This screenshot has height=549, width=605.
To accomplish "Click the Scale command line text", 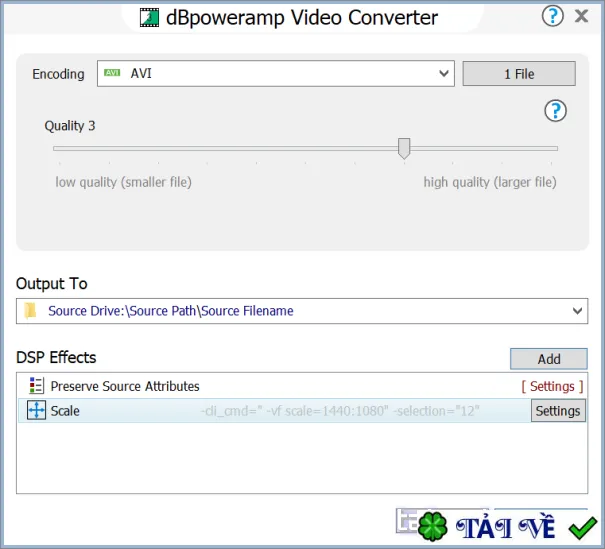I will (x=340, y=411).
